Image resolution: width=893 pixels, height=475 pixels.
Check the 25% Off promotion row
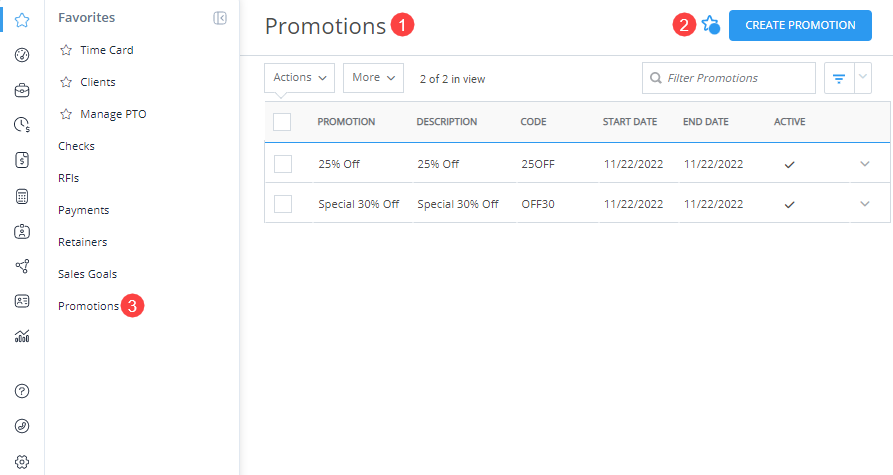[283, 164]
